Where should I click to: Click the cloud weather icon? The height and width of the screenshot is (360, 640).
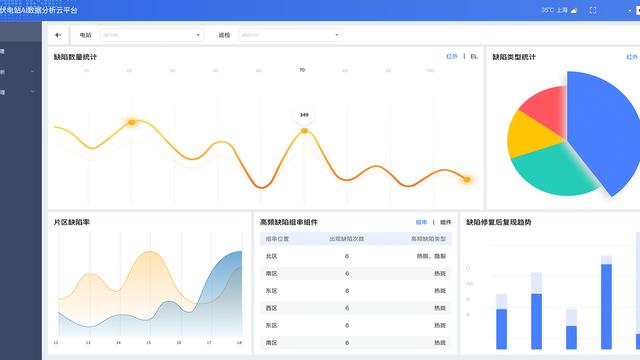[574, 10]
